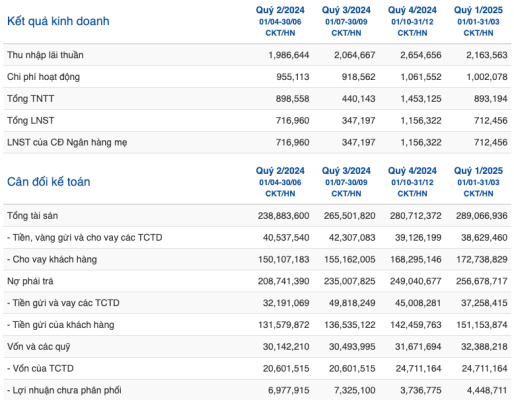Click the Vốn và các quỹ row label
The height and width of the screenshot is (400, 514).
pos(39,347)
